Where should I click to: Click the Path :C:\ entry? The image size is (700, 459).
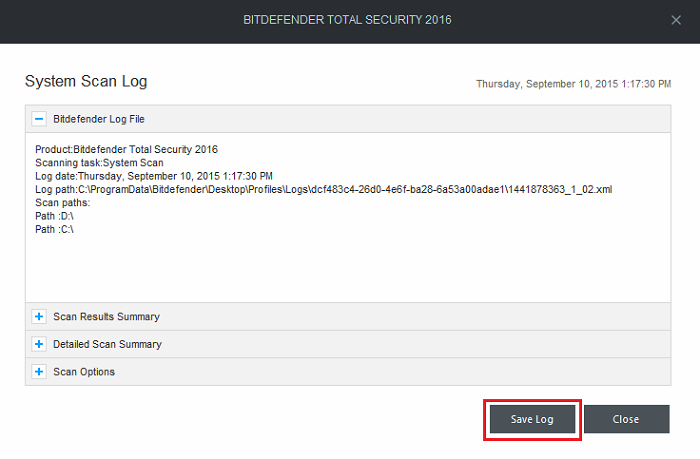54,230
